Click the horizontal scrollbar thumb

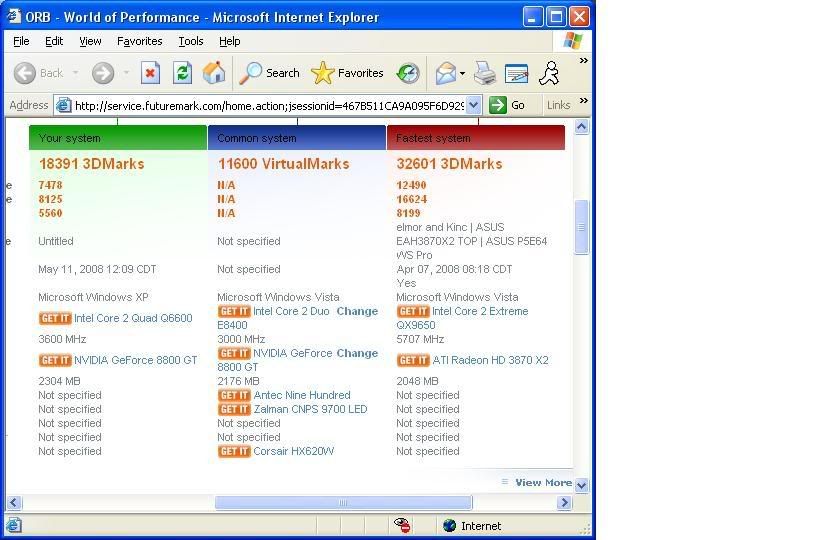(x=343, y=502)
